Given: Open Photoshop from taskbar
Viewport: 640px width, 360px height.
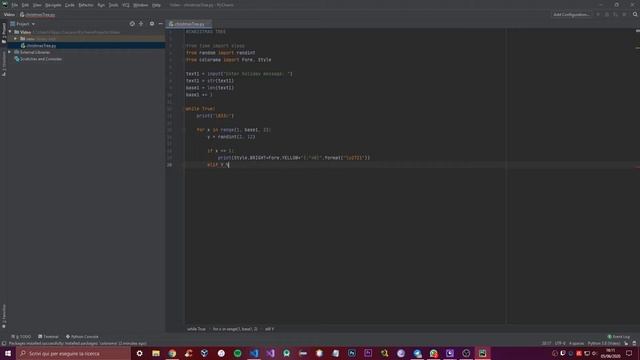Looking at the screenshot, I should [352, 353].
